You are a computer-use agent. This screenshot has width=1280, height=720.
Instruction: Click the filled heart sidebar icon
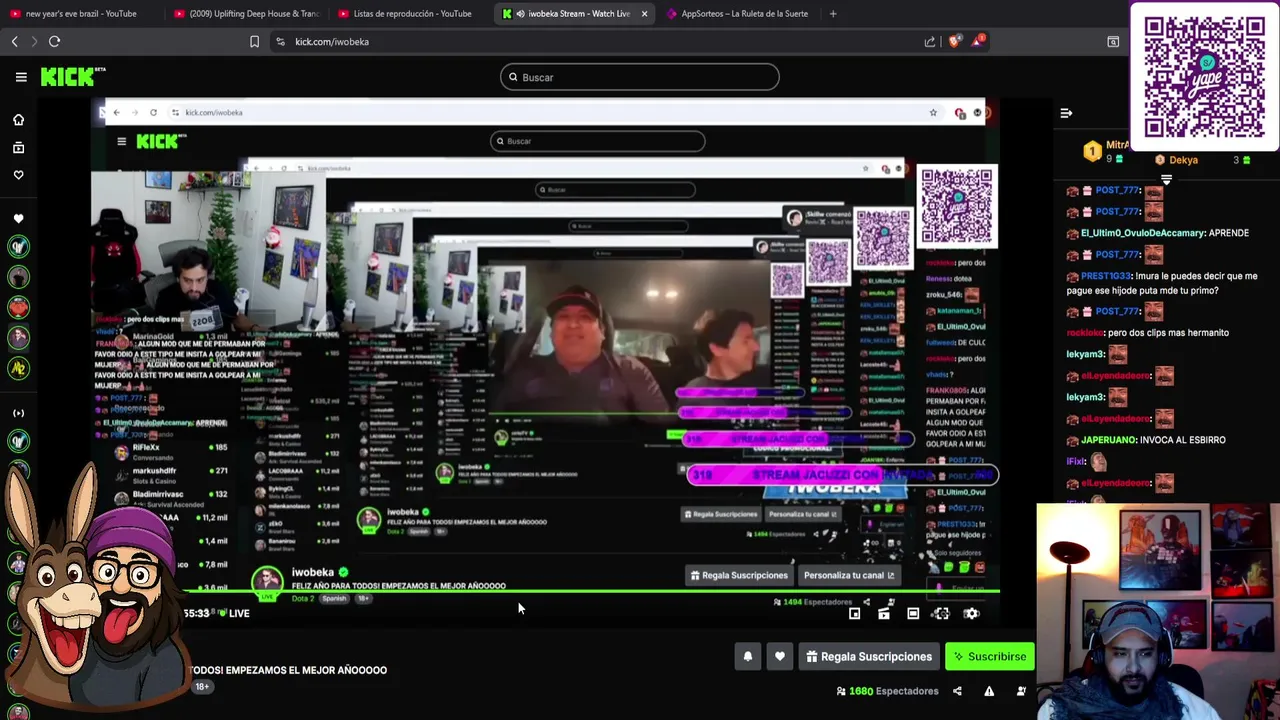[18, 219]
